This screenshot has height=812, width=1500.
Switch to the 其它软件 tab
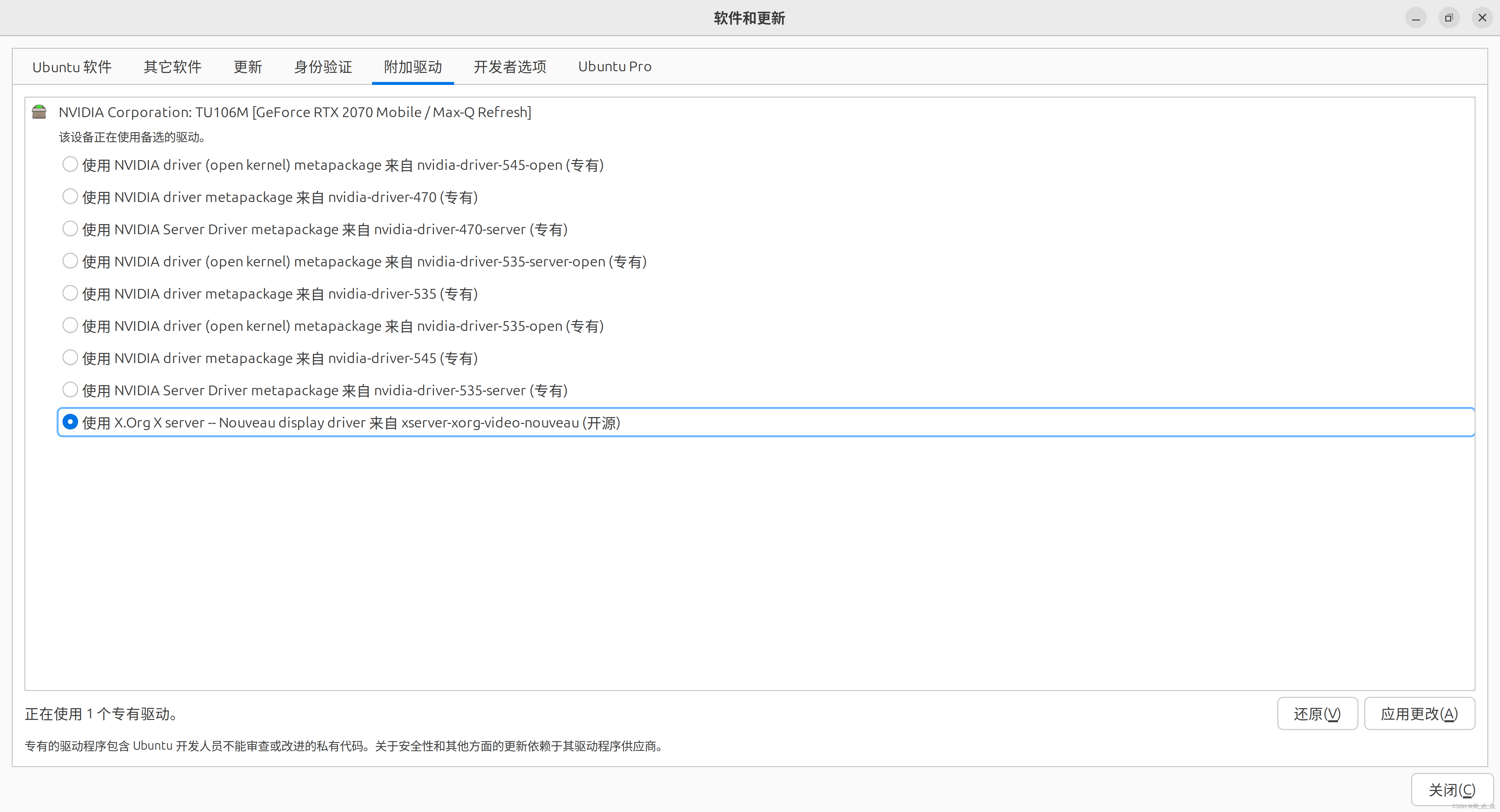[x=172, y=67]
